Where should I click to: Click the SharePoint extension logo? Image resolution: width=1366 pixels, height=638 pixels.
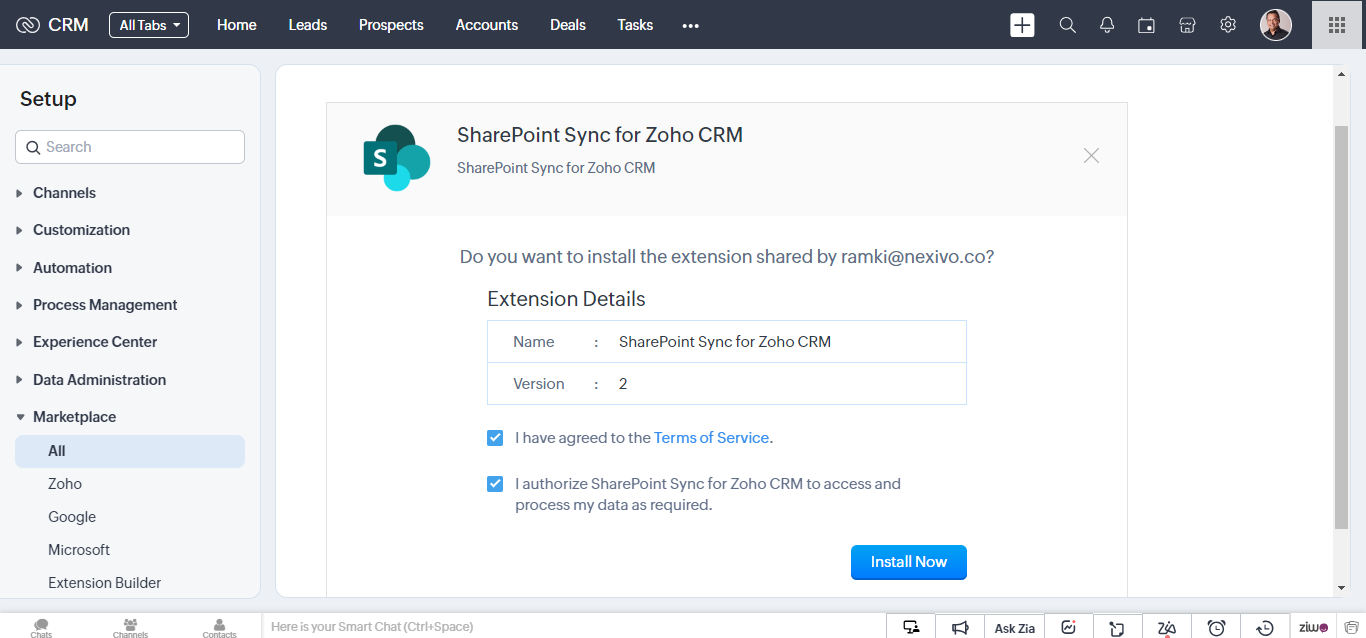(x=396, y=157)
